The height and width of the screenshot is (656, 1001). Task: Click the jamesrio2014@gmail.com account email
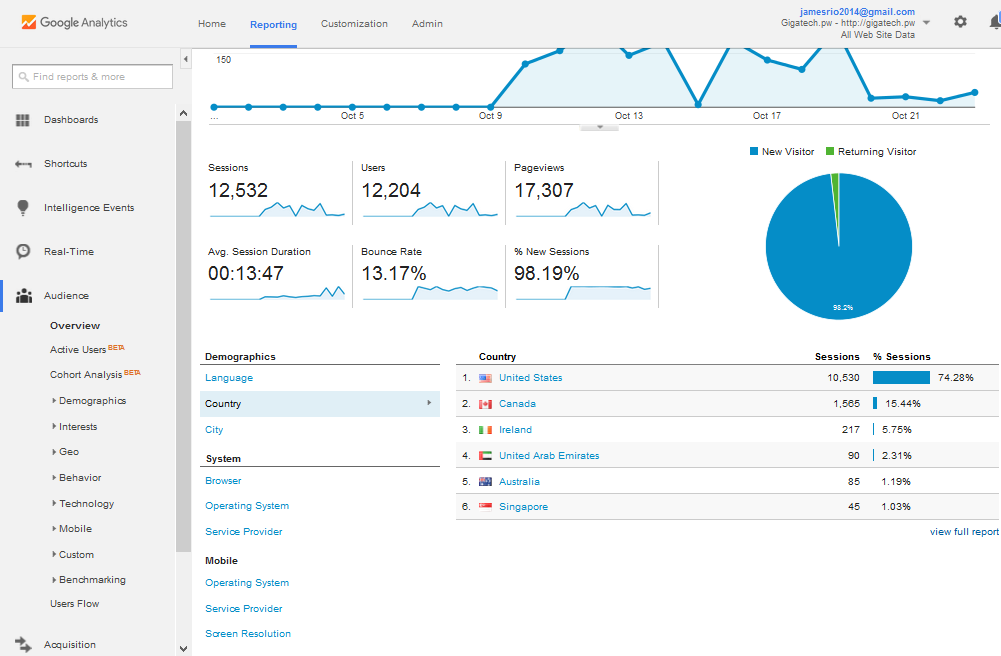click(857, 11)
